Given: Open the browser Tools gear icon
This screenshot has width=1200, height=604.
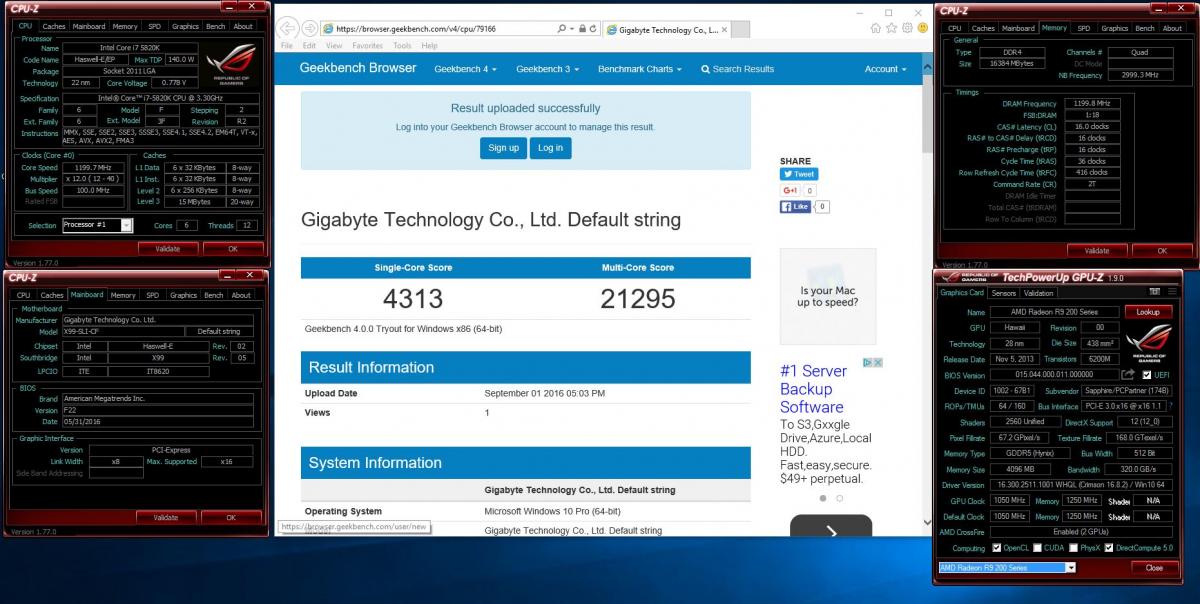Looking at the screenshot, I should coord(905,28).
